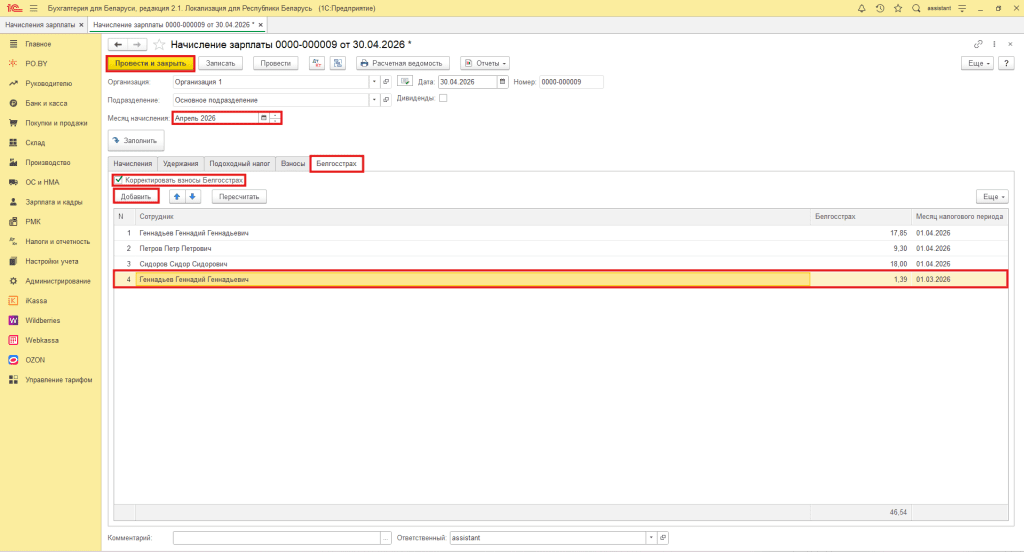
Task: Open the Ответственный record with open icon
Action: point(663,538)
